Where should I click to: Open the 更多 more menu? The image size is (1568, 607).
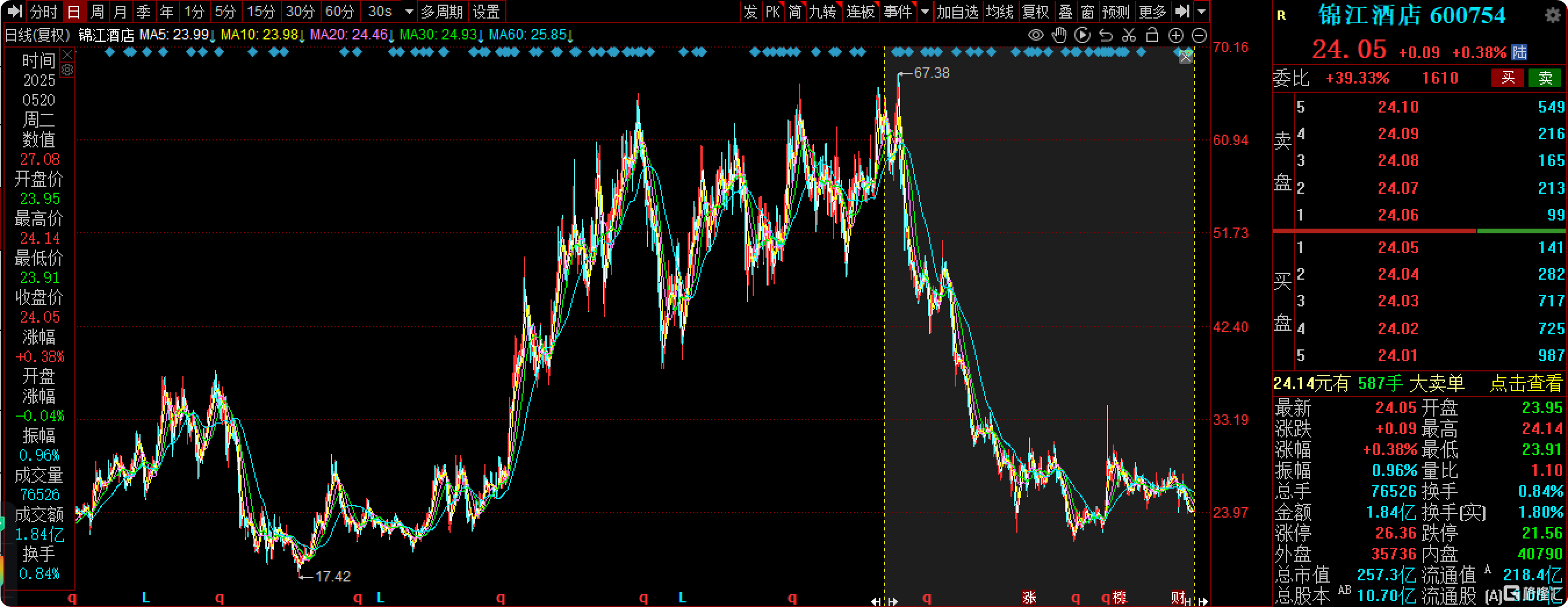click(x=1152, y=11)
